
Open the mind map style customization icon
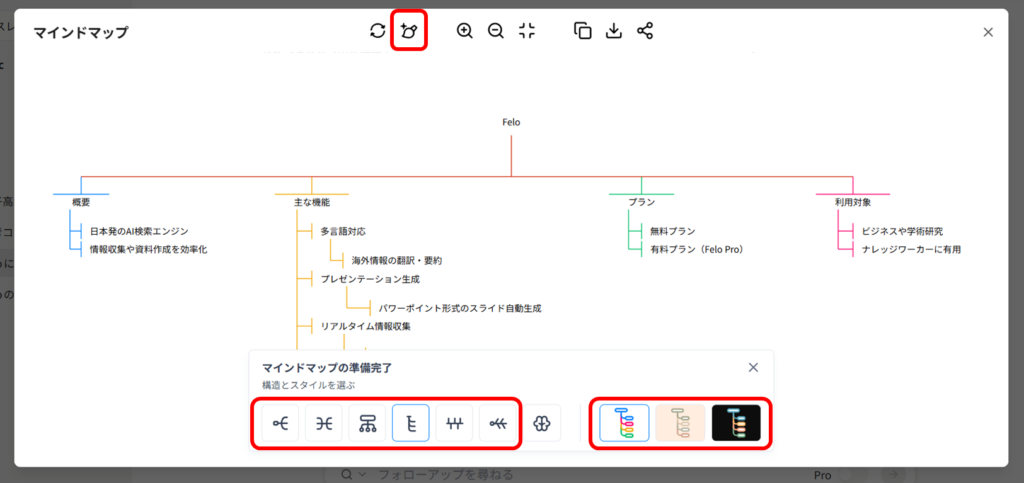(408, 31)
